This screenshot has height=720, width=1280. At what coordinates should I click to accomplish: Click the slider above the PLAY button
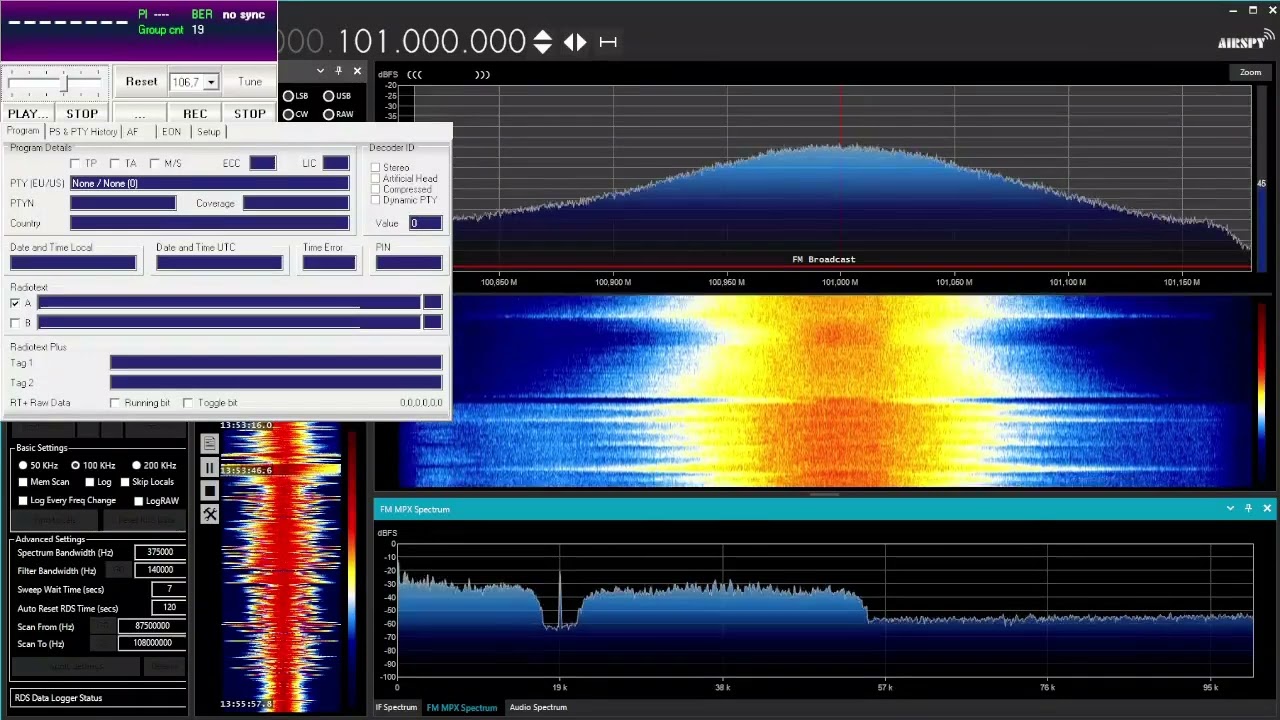pyautogui.click(x=55, y=82)
